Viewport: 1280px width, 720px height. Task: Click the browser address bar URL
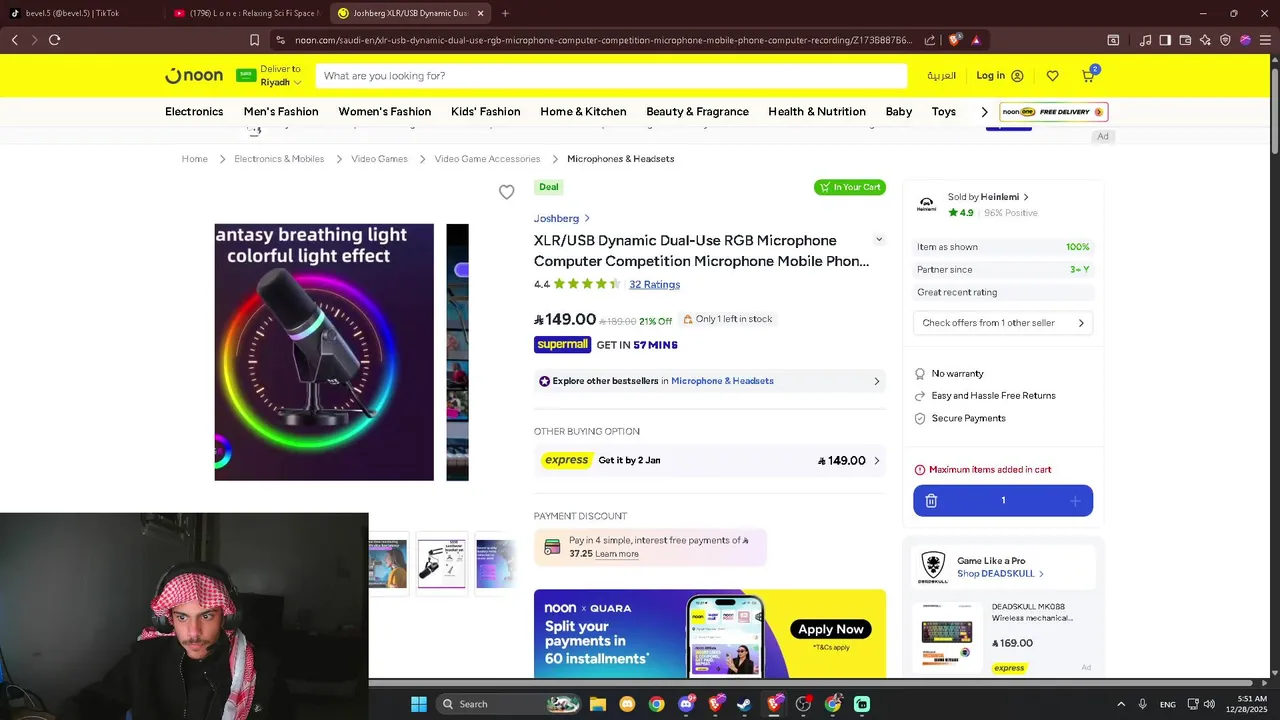click(603, 40)
